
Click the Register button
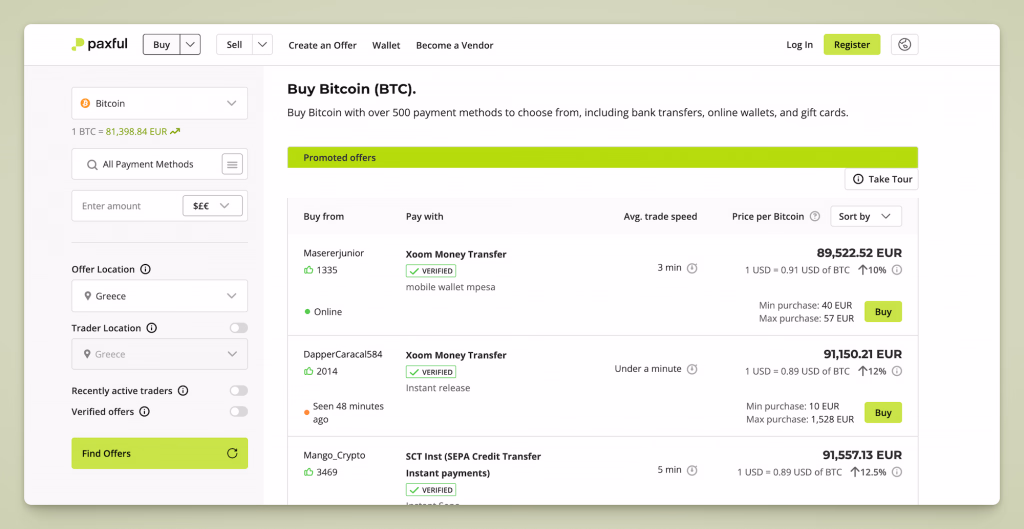[x=851, y=45]
